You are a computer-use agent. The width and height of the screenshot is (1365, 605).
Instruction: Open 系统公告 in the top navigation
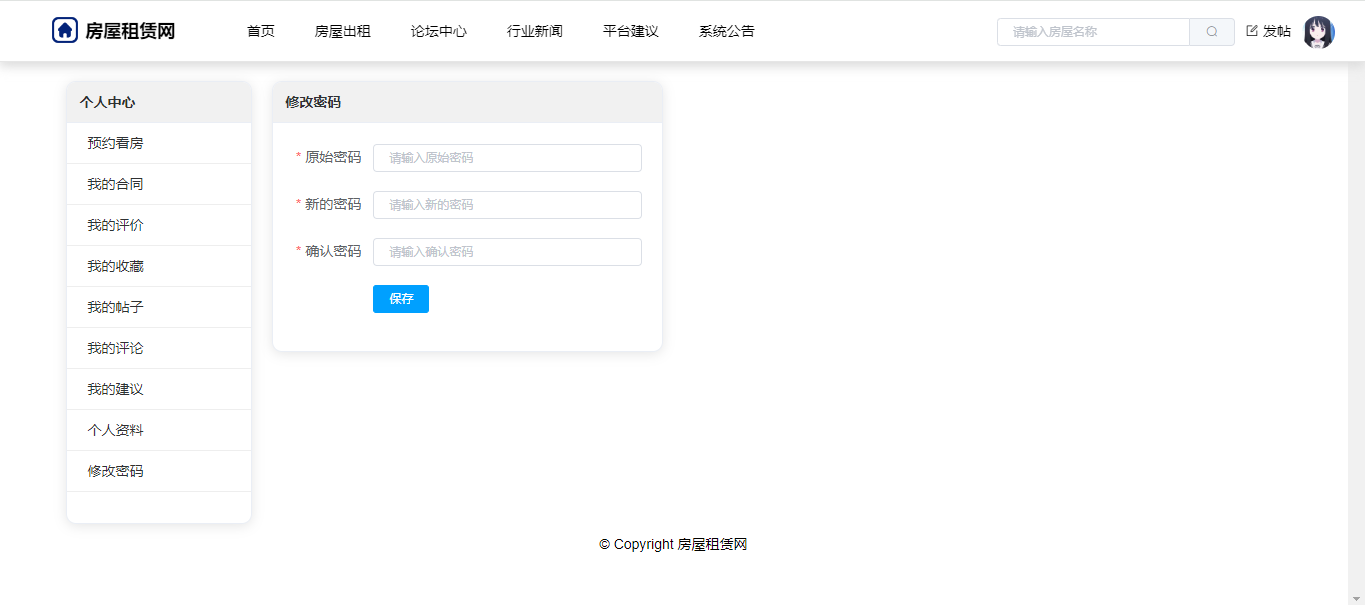click(x=727, y=31)
